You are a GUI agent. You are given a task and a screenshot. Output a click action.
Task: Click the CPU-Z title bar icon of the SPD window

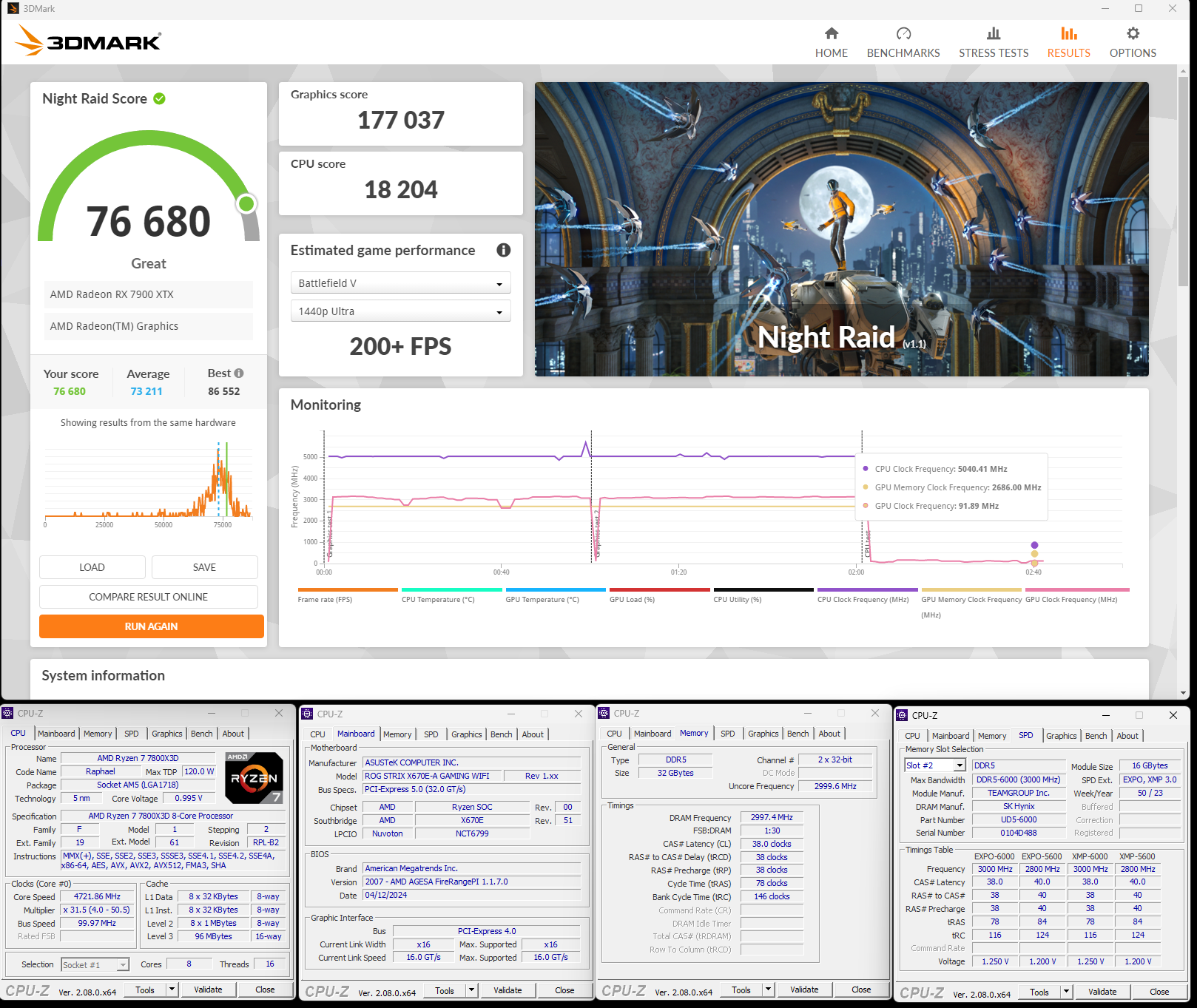click(902, 715)
